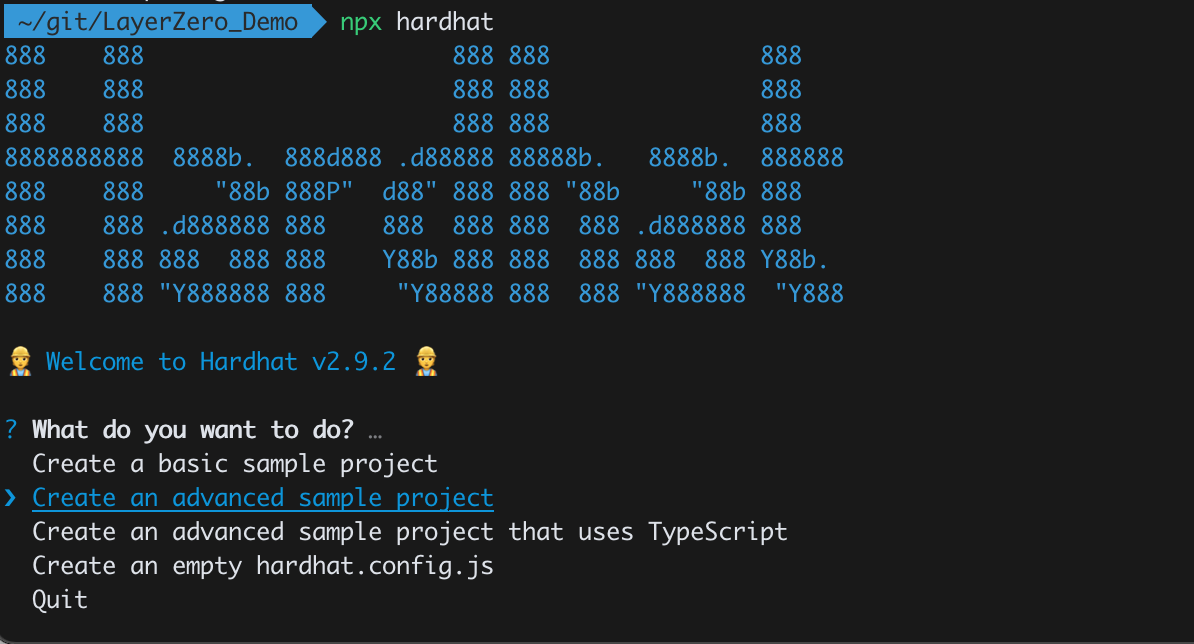Select advanced sample project that uses TypeScript

pyautogui.click(x=410, y=532)
